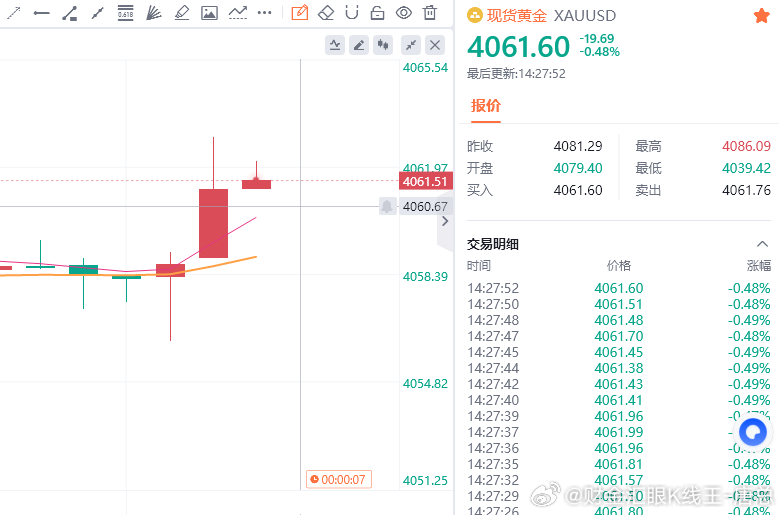Toggle magnet snap mode
The width and height of the screenshot is (783, 515).
coord(352,12)
